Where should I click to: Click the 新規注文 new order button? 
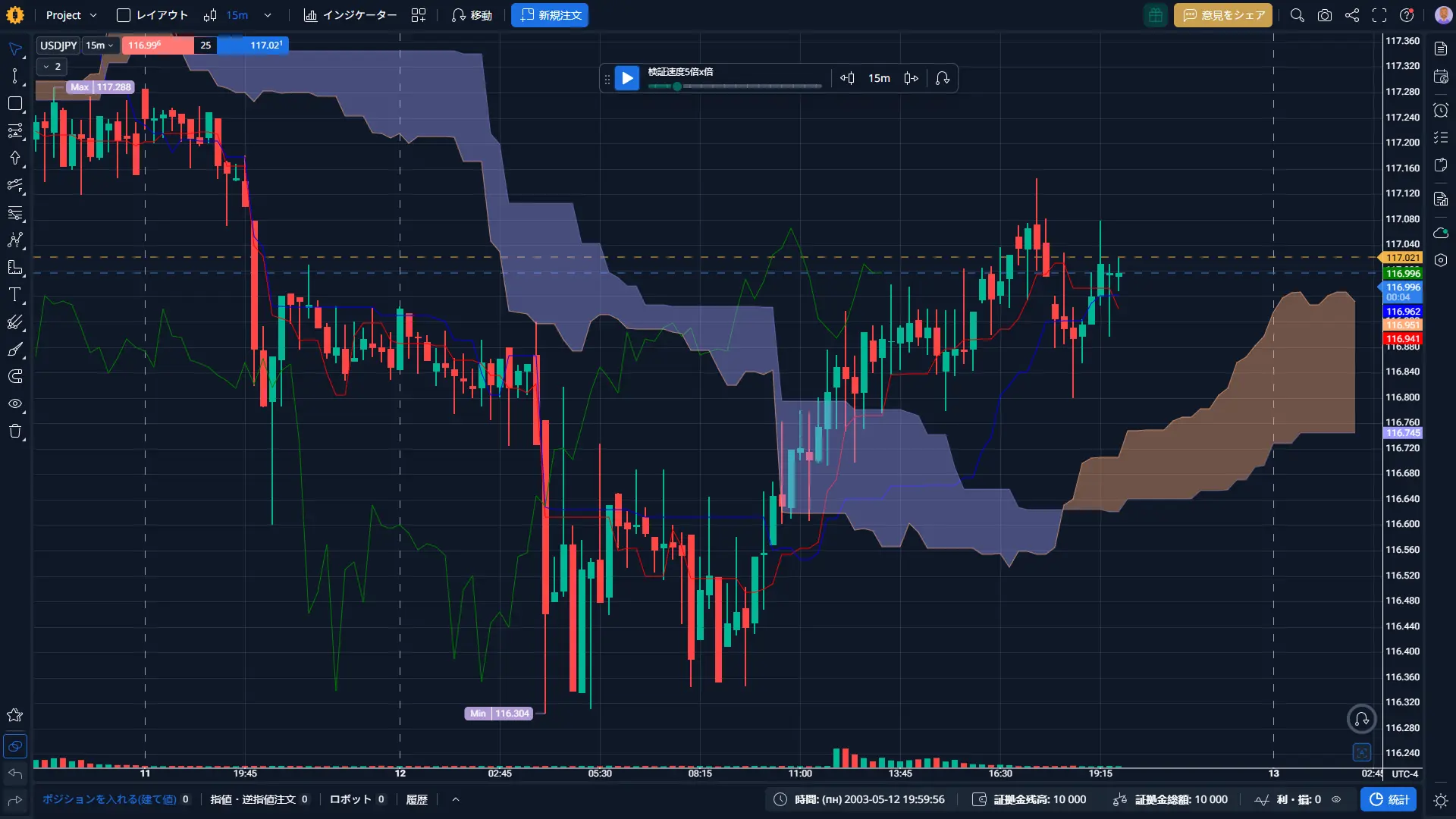click(550, 15)
